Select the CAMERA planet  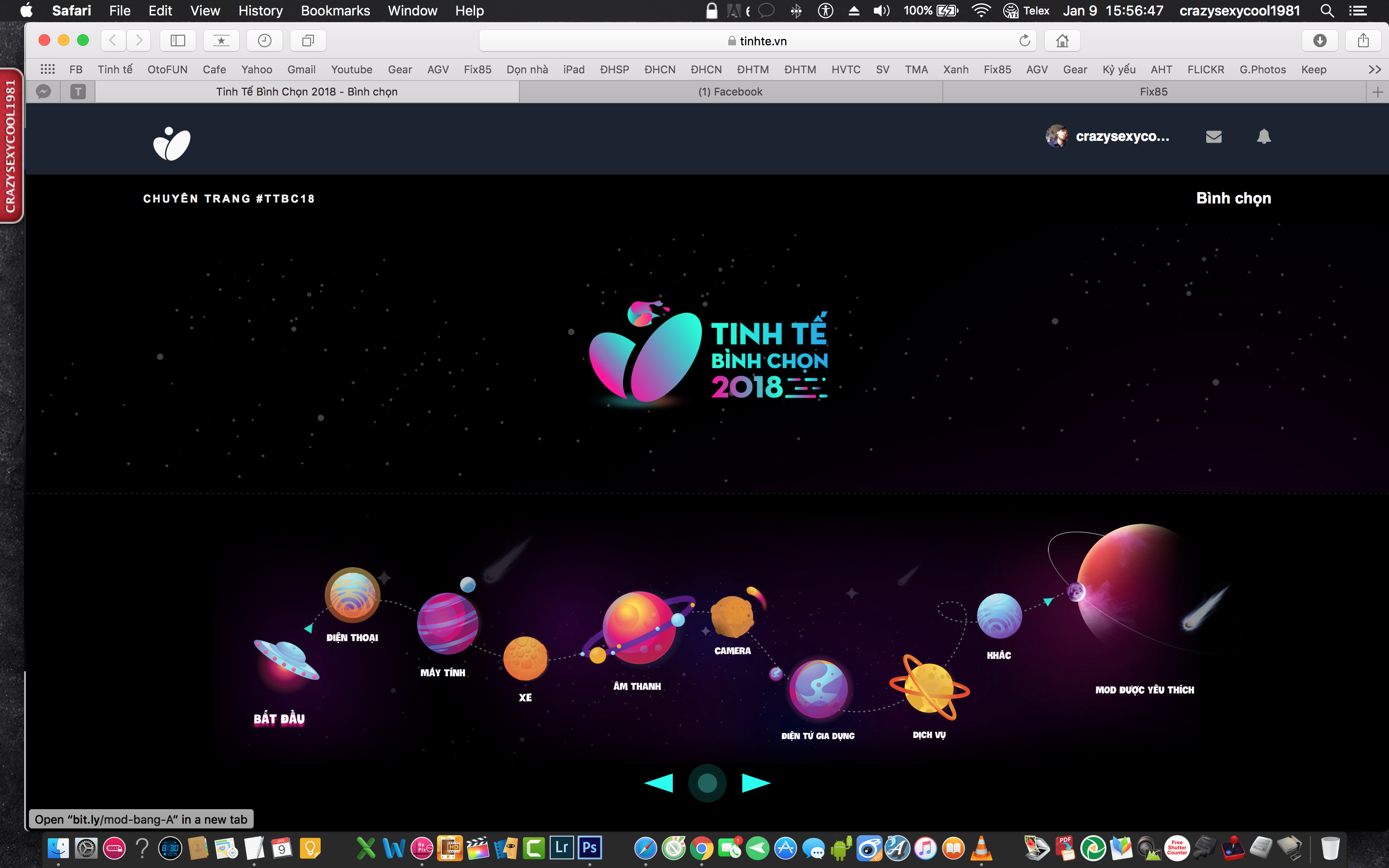(x=733, y=617)
